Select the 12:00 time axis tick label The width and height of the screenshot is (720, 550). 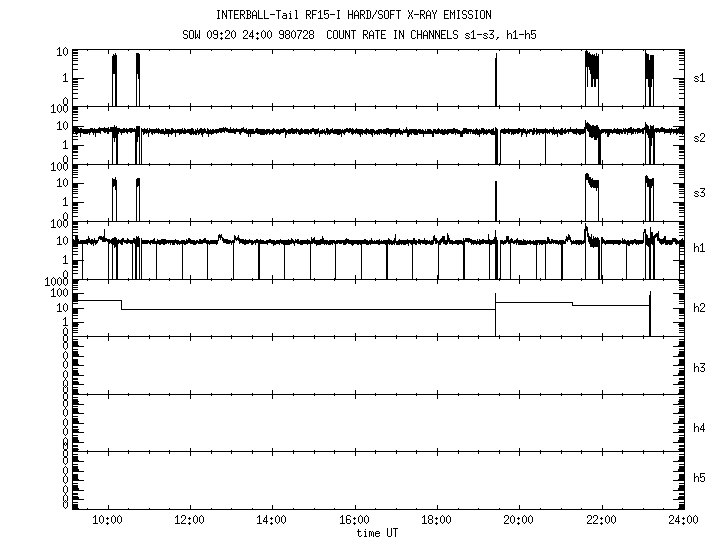pyautogui.click(x=189, y=520)
